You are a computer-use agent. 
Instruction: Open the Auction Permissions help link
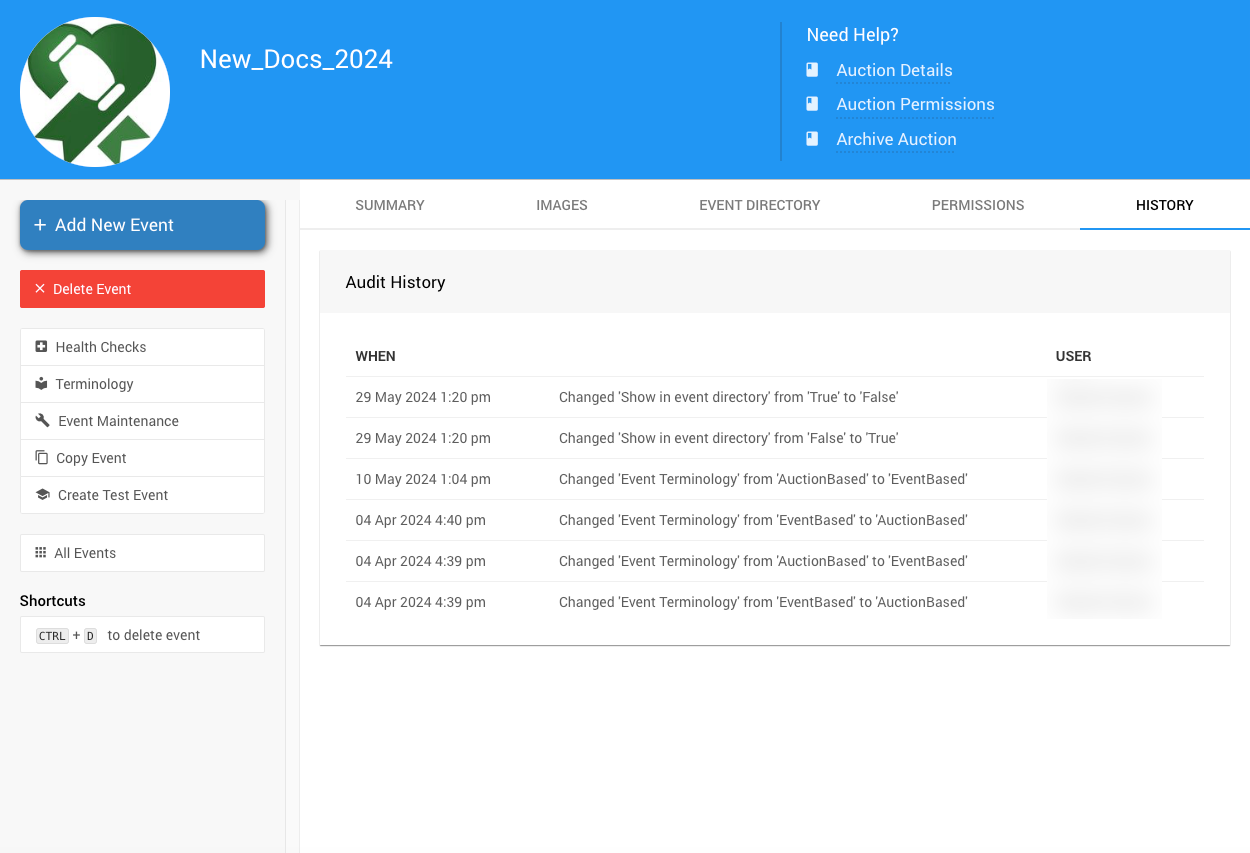[x=915, y=104]
